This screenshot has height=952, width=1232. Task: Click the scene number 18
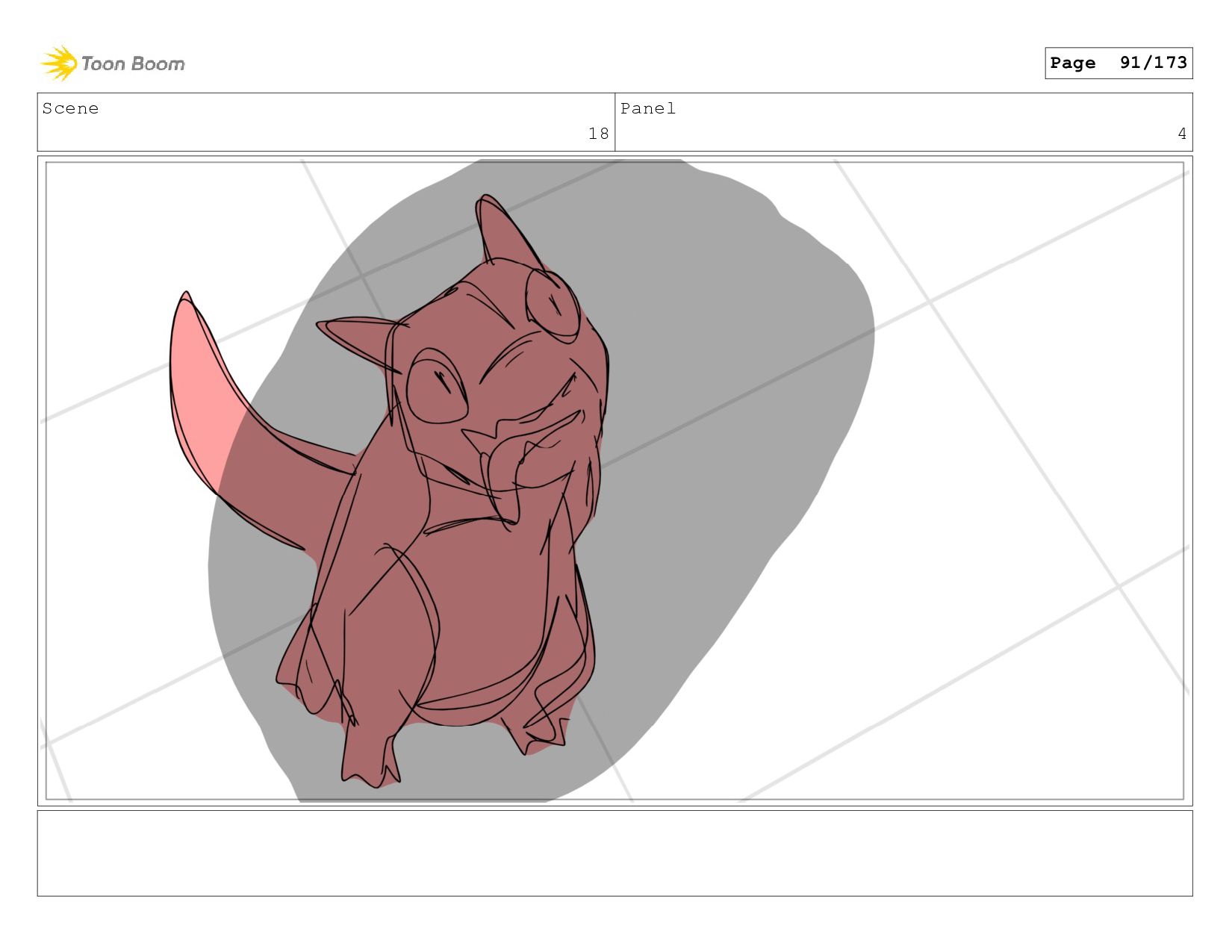(598, 134)
